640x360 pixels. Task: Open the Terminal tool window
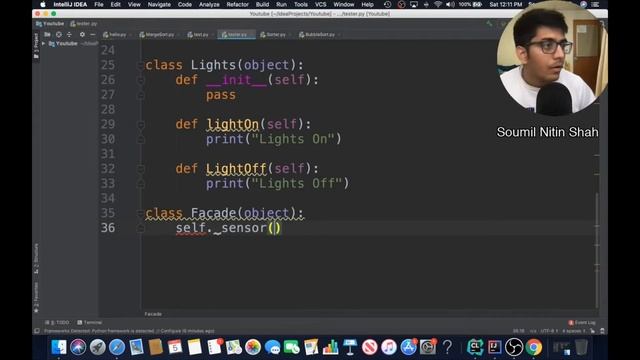[90, 322]
